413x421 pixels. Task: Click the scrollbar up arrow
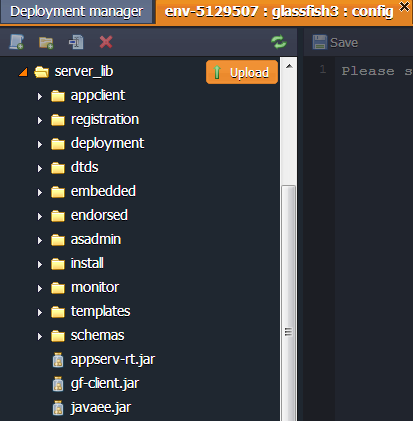point(289,66)
